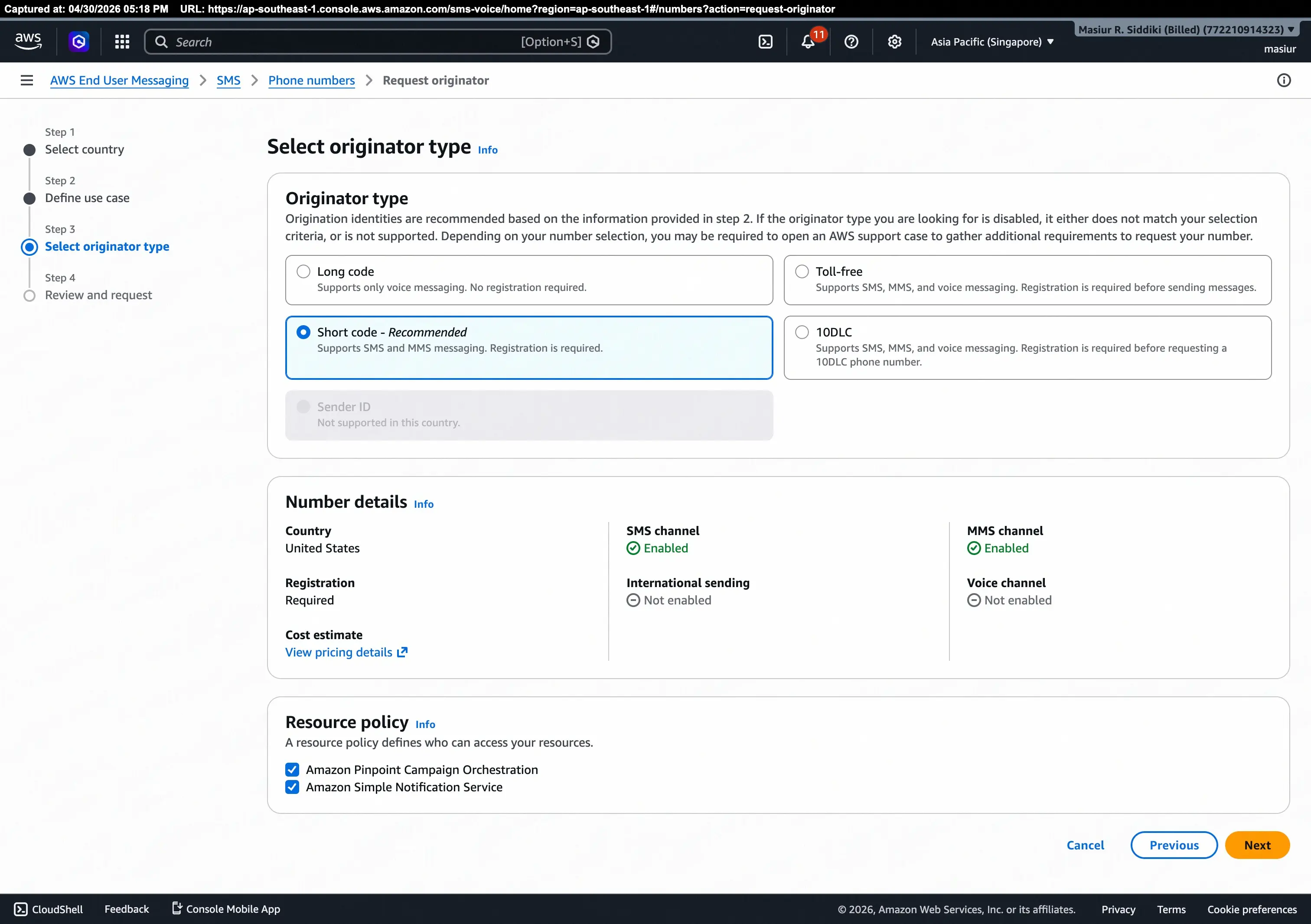The height and width of the screenshot is (924, 1311).
Task: Open the Amazon Q assistant icon
Action: 79,42
